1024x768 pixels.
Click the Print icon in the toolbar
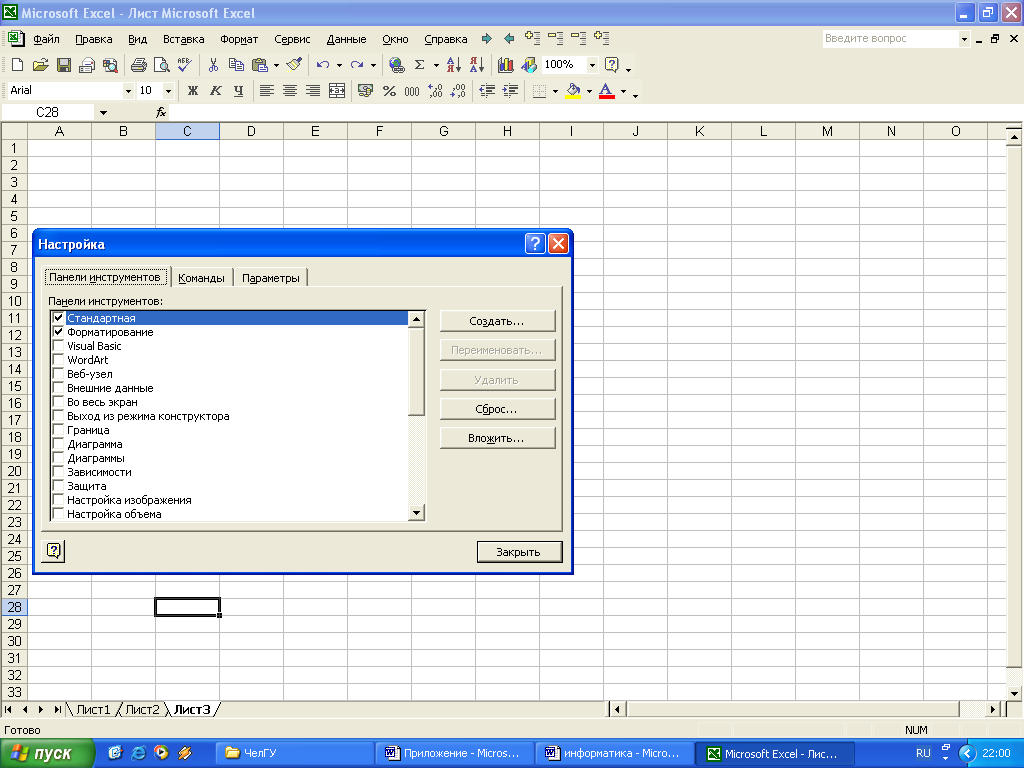[x=138, y=64]
